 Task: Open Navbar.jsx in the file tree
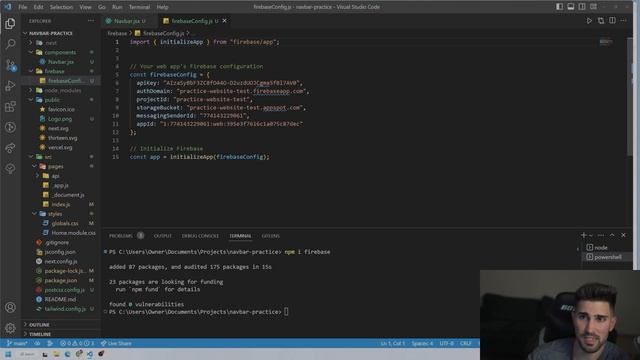pyautogui.click(x=61, y=62)
